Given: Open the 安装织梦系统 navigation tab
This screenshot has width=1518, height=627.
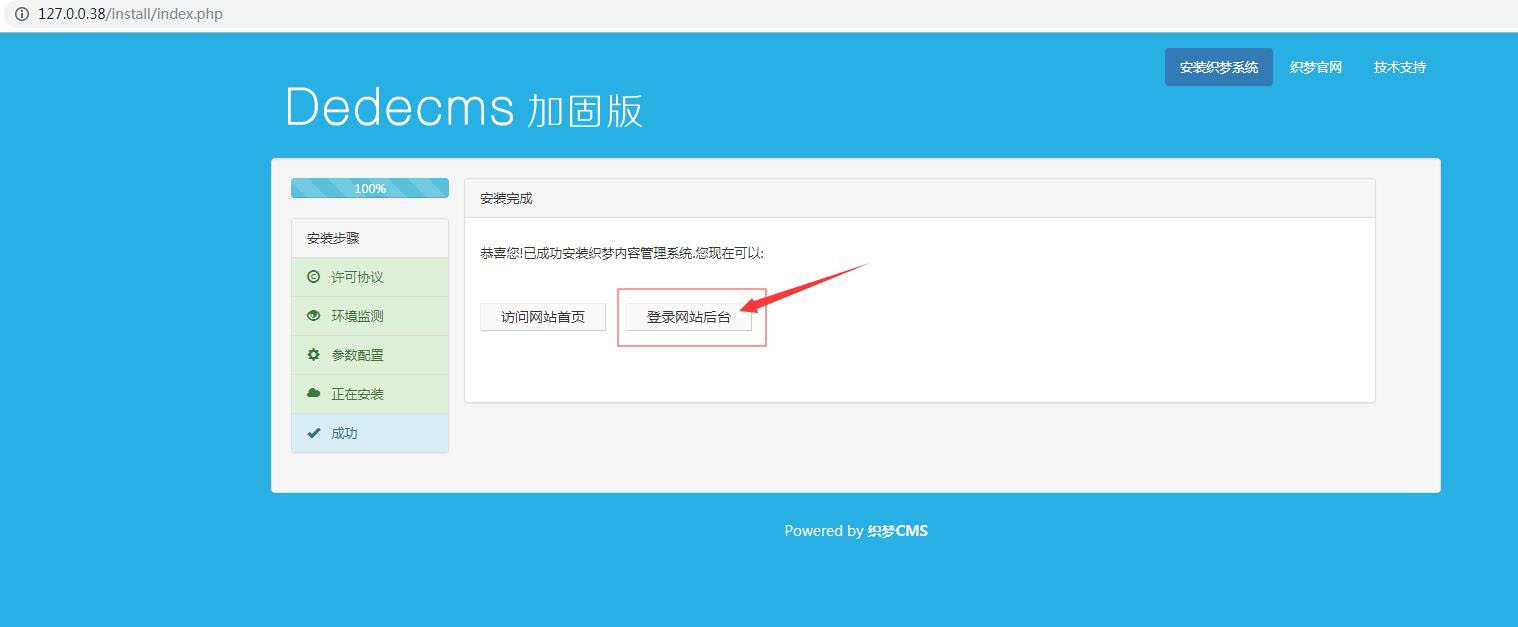Looking at the screenshot, I should point(1218,67).
